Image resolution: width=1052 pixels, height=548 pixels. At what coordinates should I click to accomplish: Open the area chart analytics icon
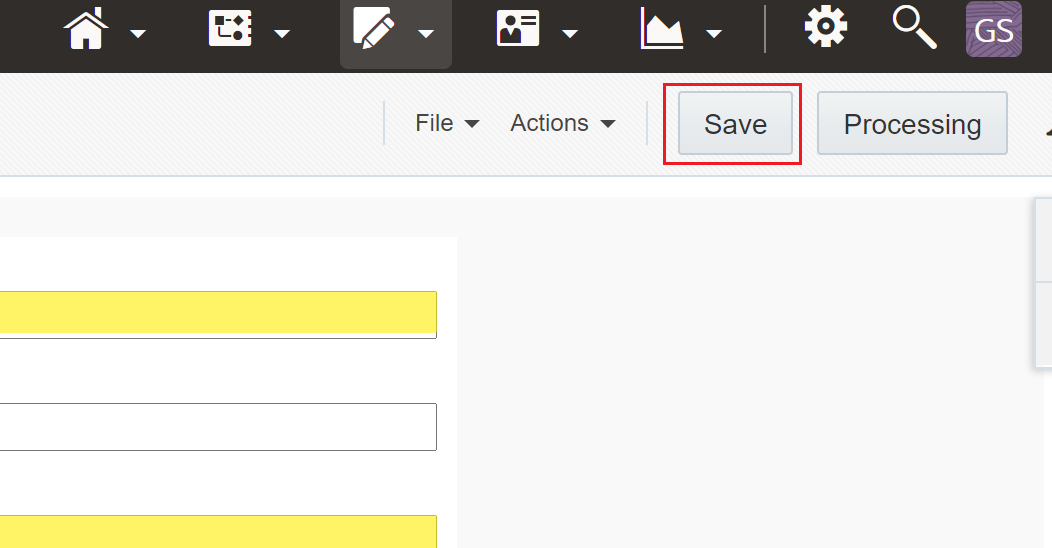[x=662, y=28]
